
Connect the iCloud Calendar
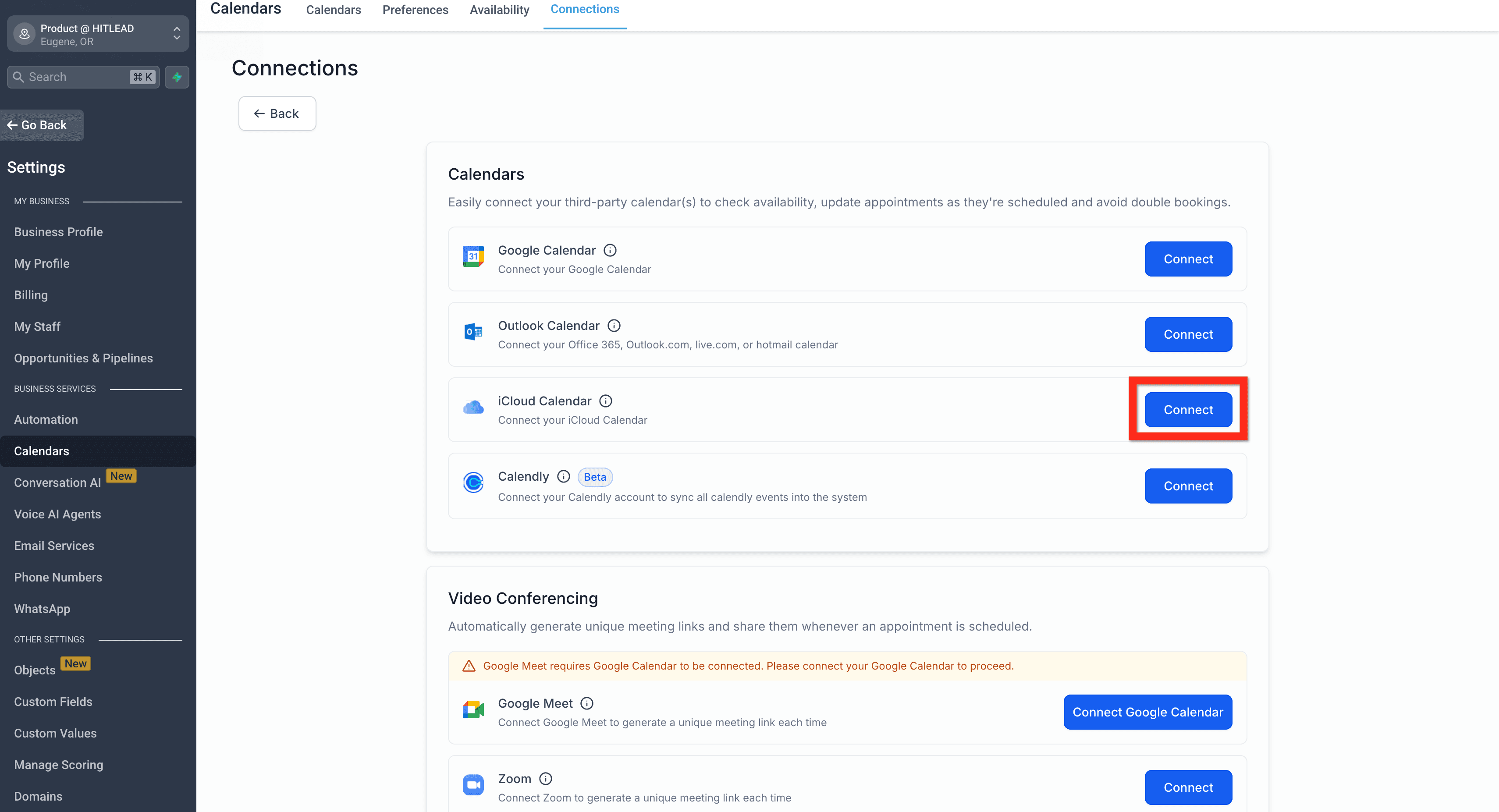pos(1188,409)
